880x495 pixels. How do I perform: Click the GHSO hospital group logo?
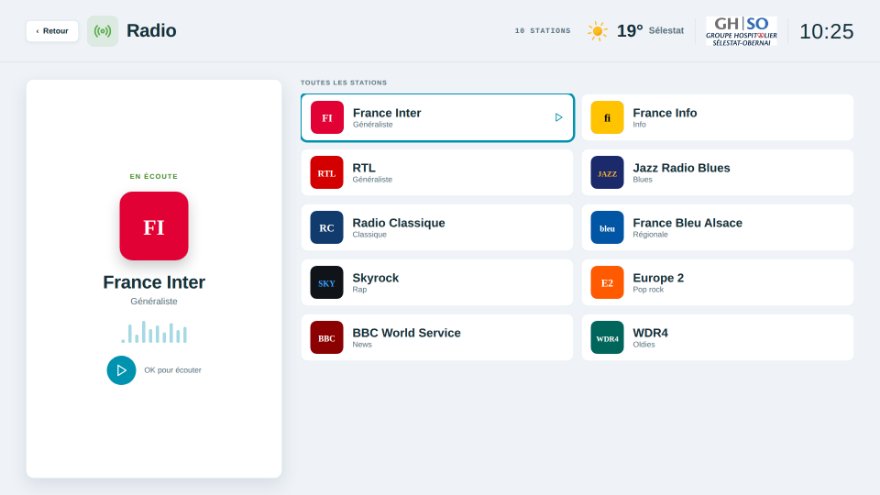(x=741, y=31)
